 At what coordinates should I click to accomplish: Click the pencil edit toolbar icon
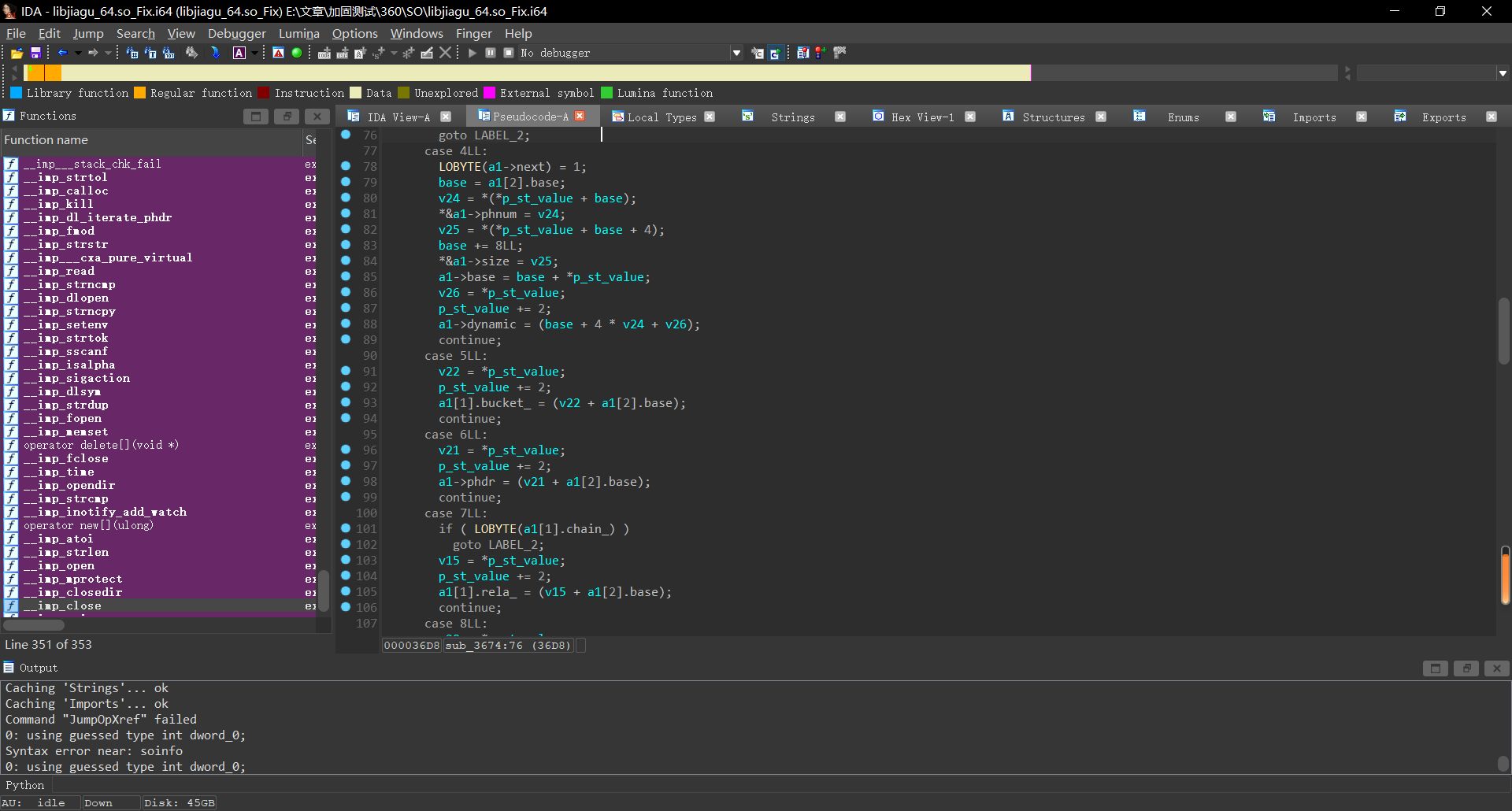pos(427,53)
